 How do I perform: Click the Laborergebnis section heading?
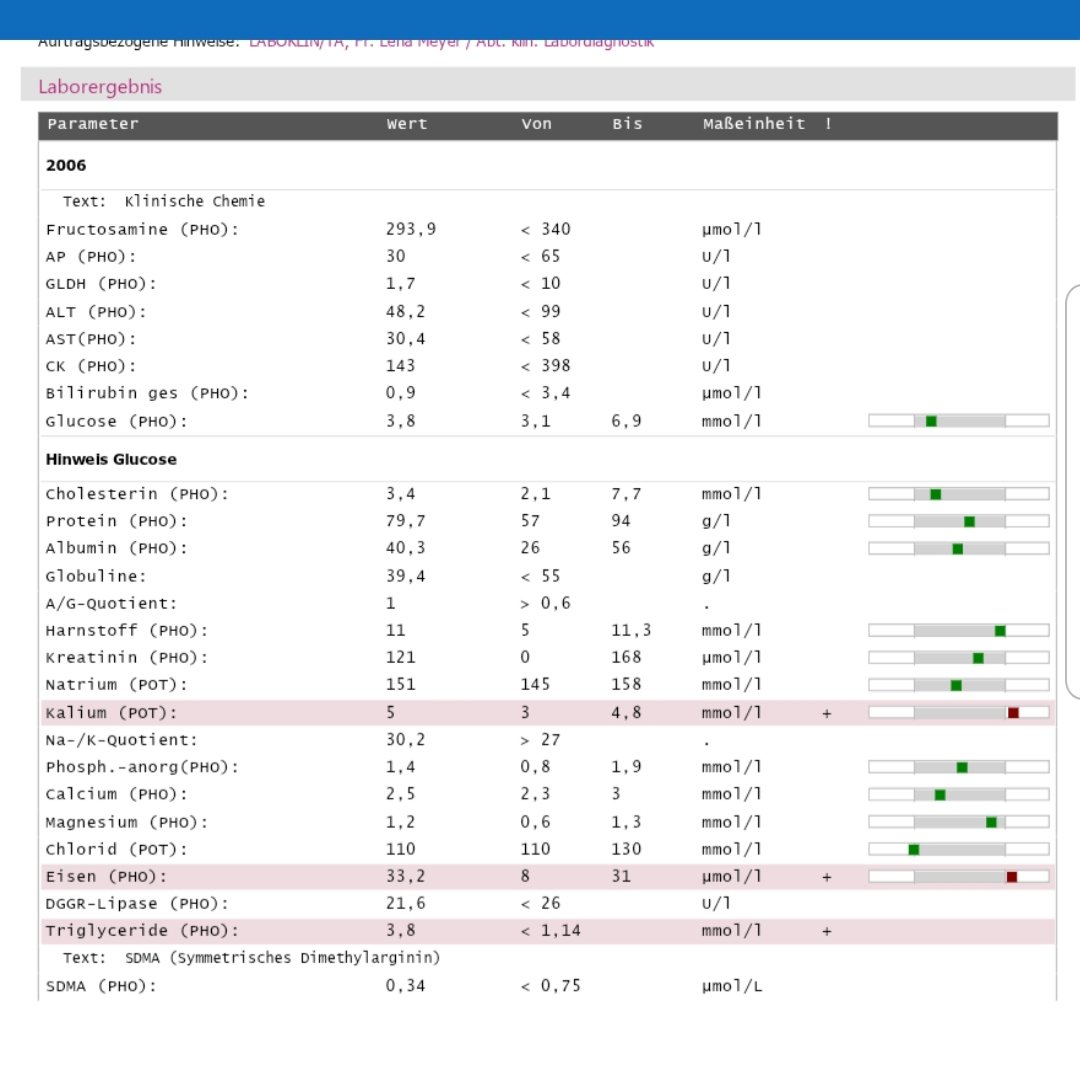tap(100, 87)
